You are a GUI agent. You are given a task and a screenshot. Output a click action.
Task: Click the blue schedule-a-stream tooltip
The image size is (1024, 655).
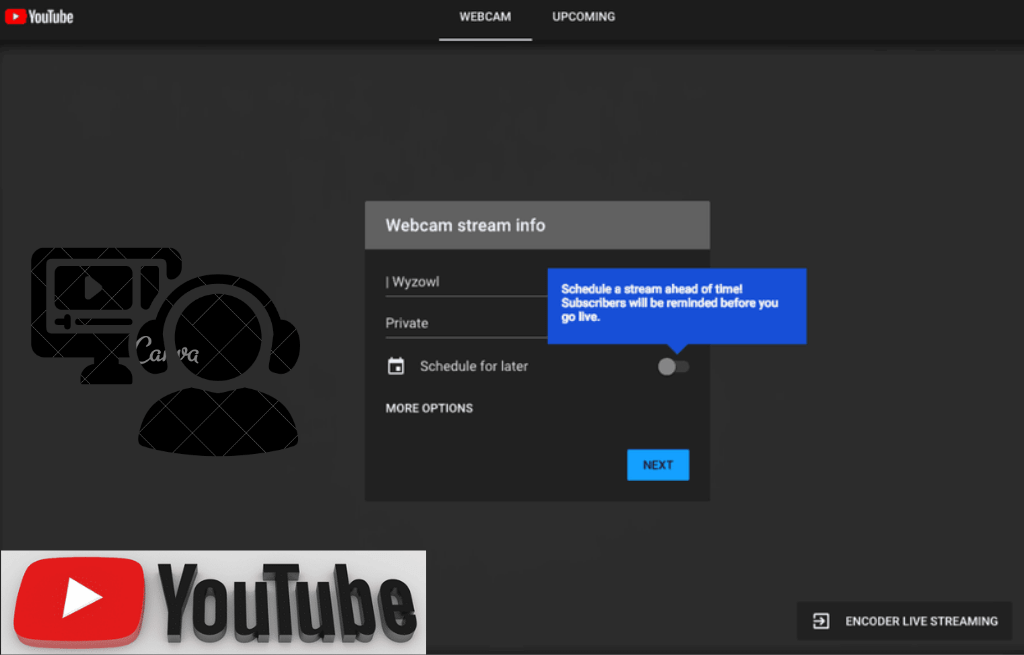pos(676,303)
